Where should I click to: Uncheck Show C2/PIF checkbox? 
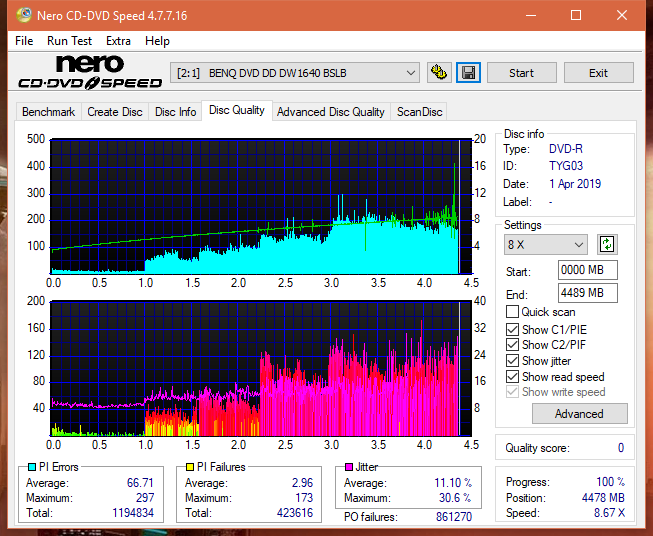[512, 345]
